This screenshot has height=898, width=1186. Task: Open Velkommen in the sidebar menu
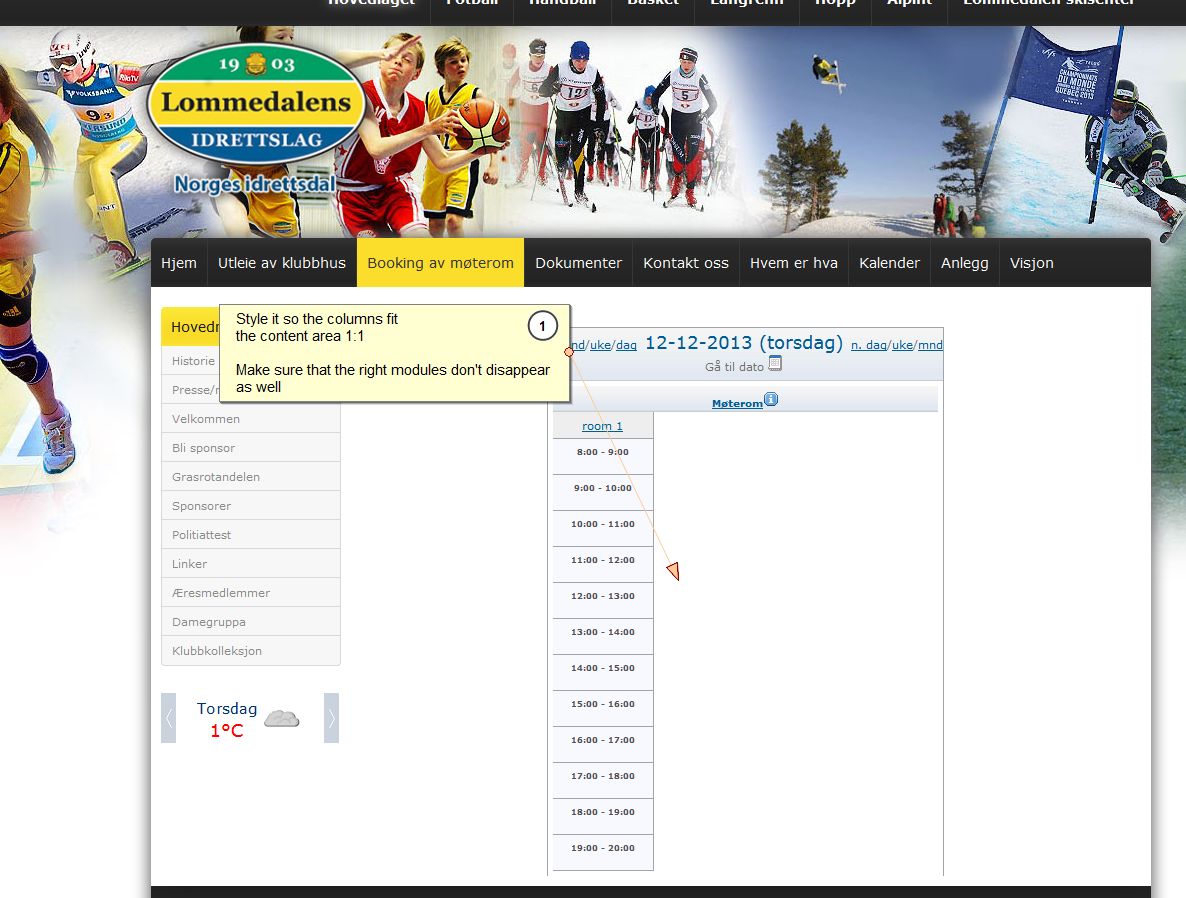click(250, 419)
